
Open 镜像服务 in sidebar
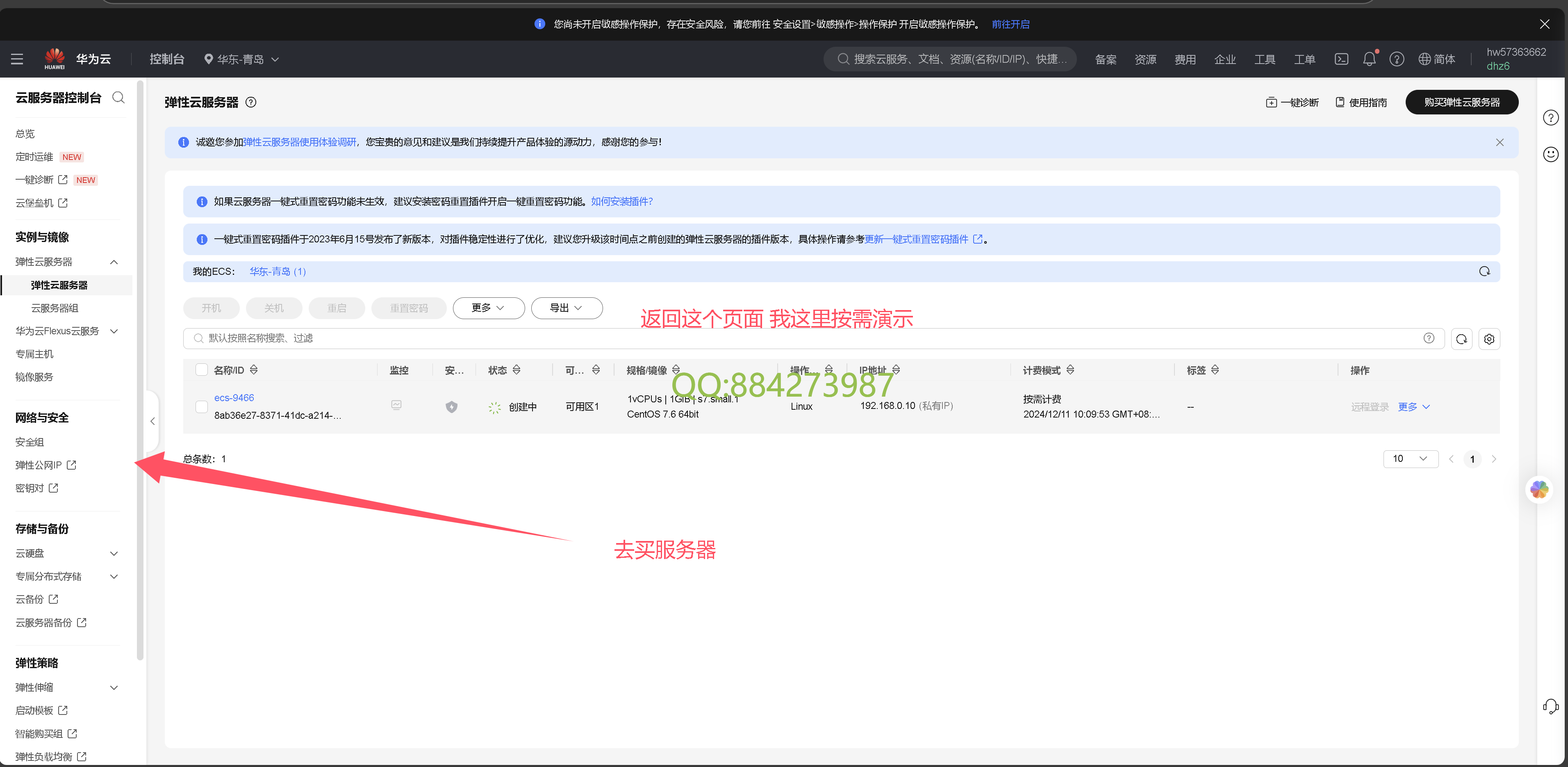click(34, 377)
